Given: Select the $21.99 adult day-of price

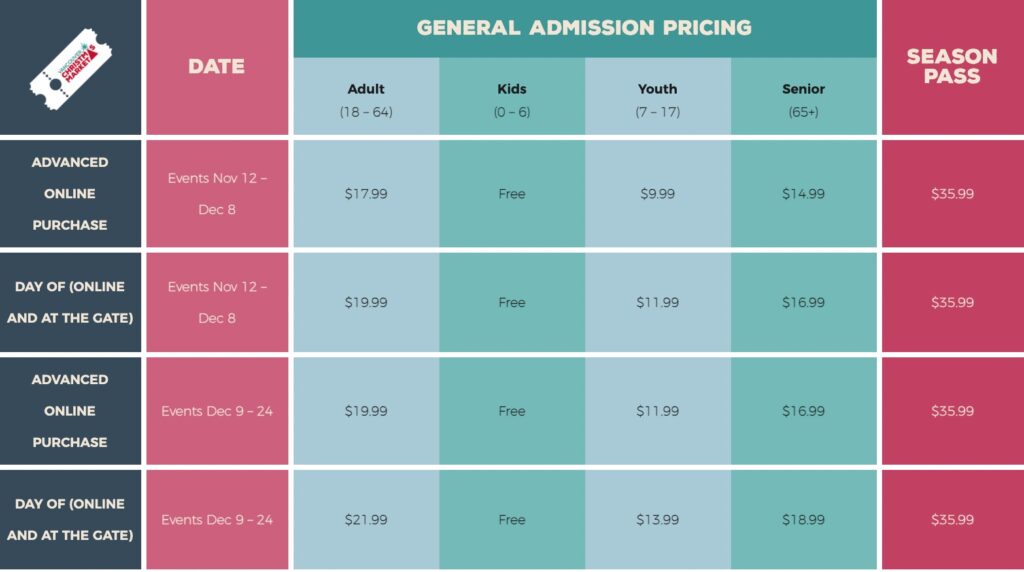Looking at the screenshot, I should coord(366,520).
